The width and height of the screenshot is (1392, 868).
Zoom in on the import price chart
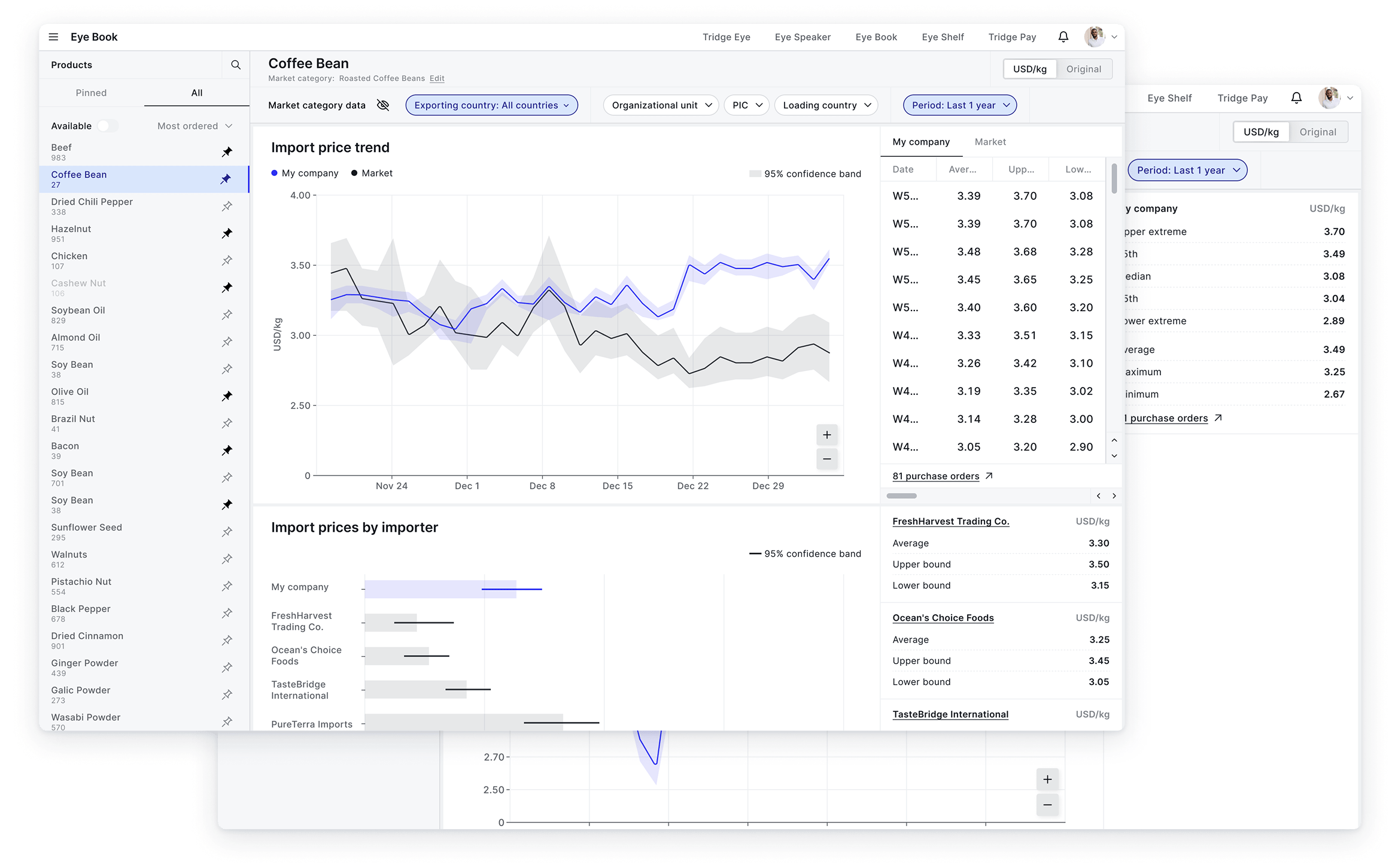826,435
